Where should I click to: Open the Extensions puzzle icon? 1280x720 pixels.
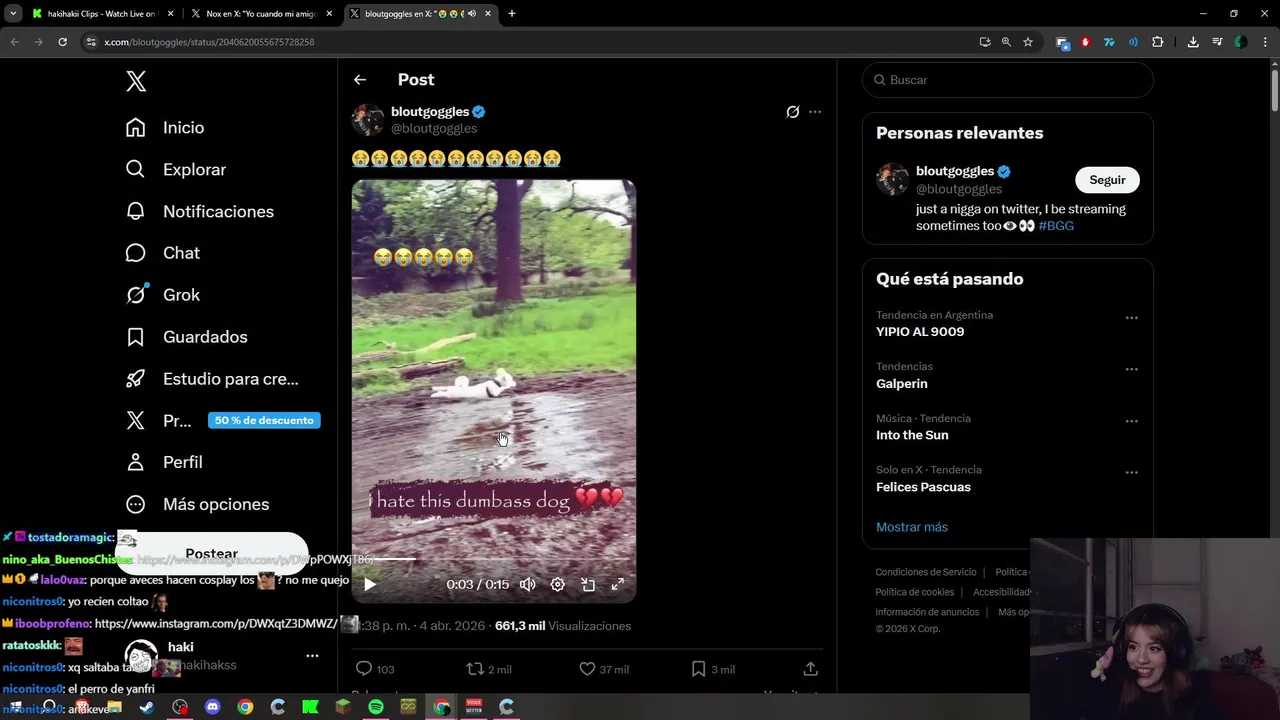(x=1158, y=42)
